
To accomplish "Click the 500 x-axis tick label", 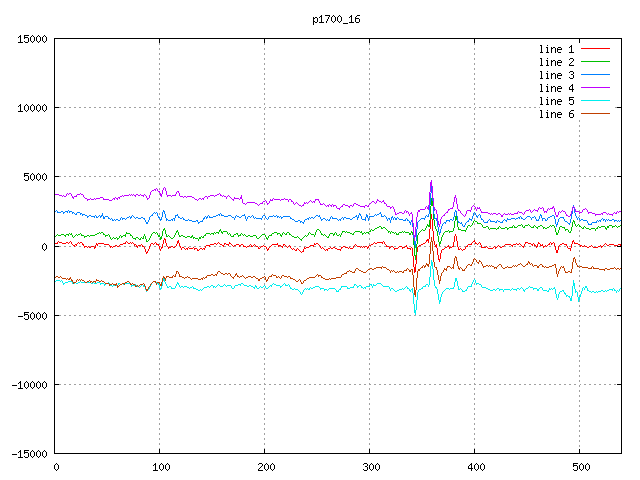I will (579, 467).
